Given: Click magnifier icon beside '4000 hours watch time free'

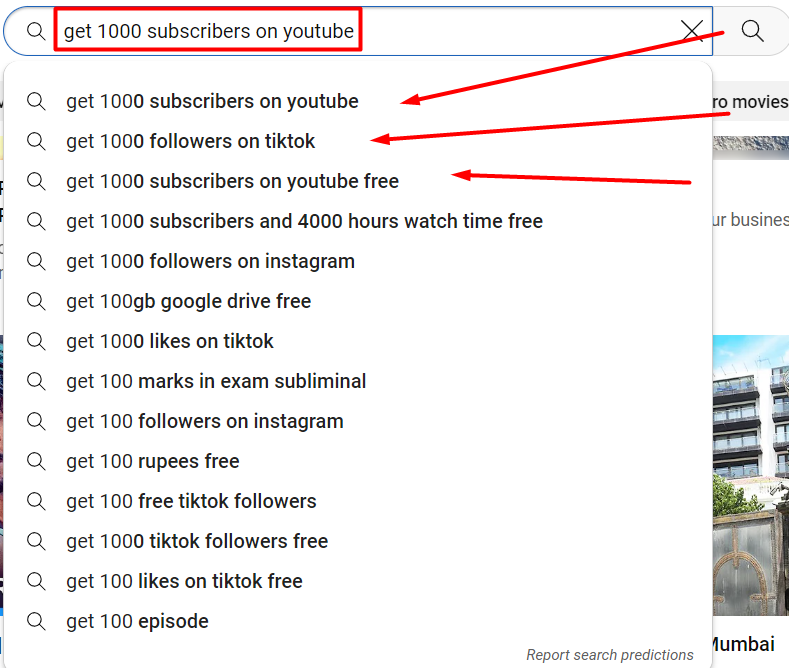Looking at the screenshot, I should pyautogui.click(x=36, y=221).
